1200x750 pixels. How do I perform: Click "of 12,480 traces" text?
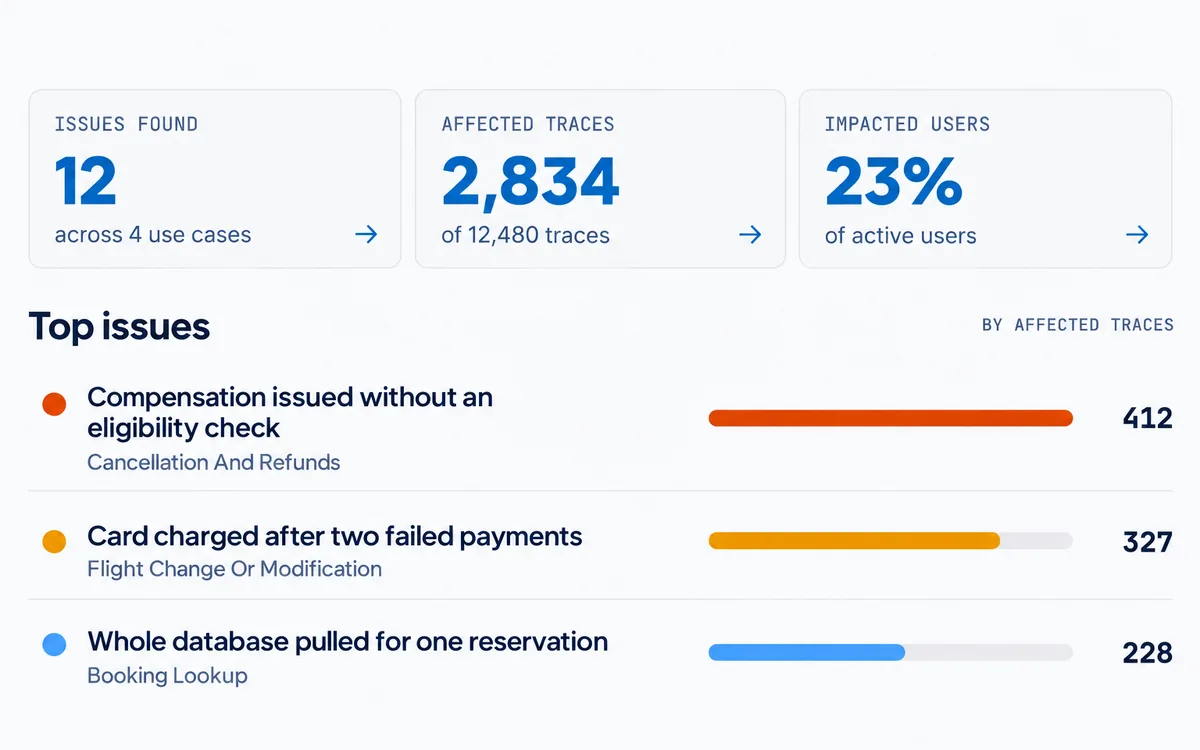point(525,236)
